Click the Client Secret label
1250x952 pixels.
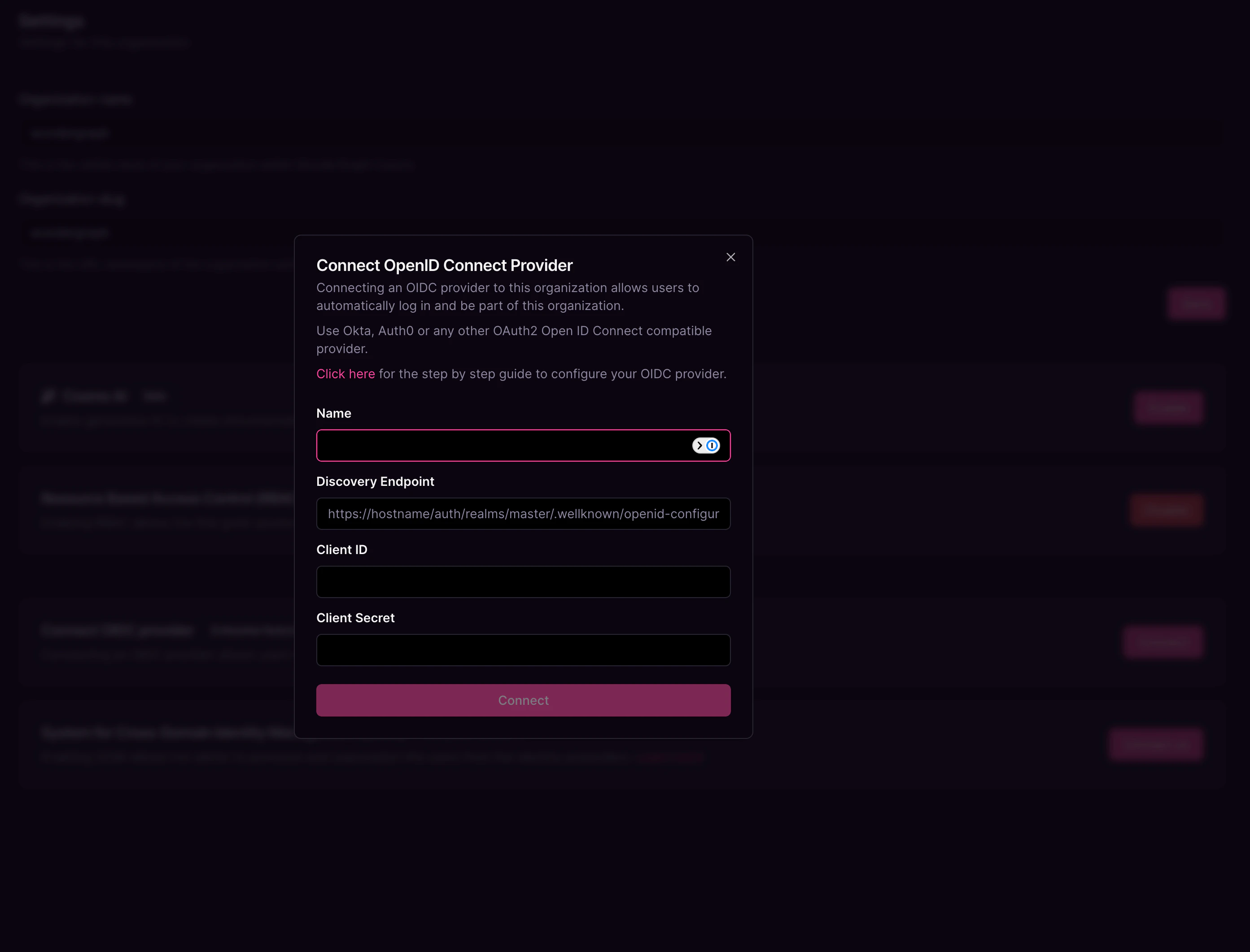(355, 618)
